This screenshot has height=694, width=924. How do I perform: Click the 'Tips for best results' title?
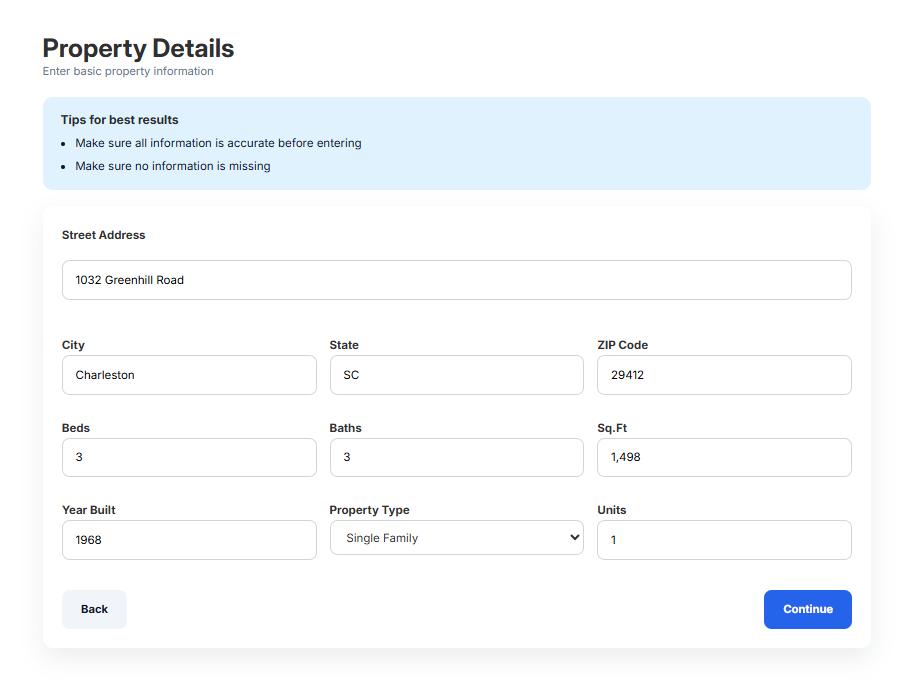click(x=119, y=120)
